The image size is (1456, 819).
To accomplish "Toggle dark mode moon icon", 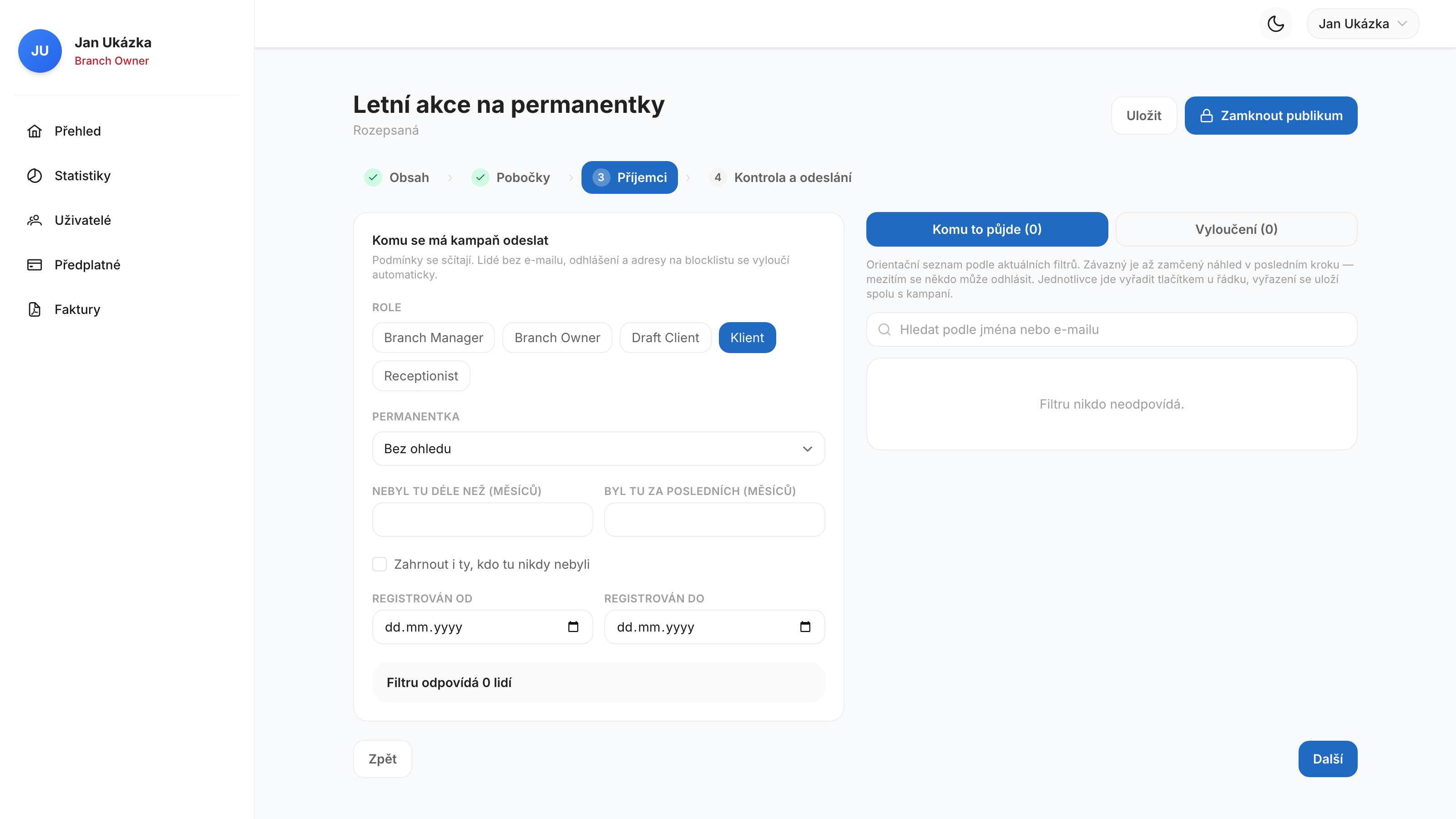I will tap(1275, 24).
